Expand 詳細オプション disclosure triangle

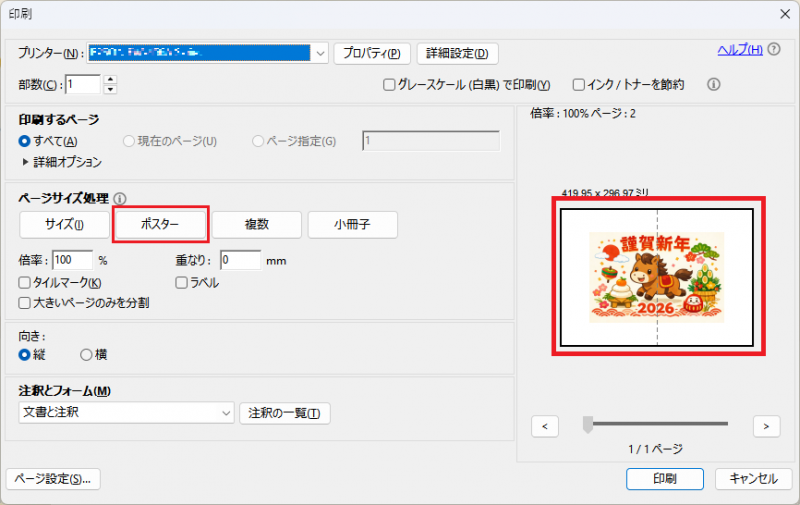click(x=25, y=161)
